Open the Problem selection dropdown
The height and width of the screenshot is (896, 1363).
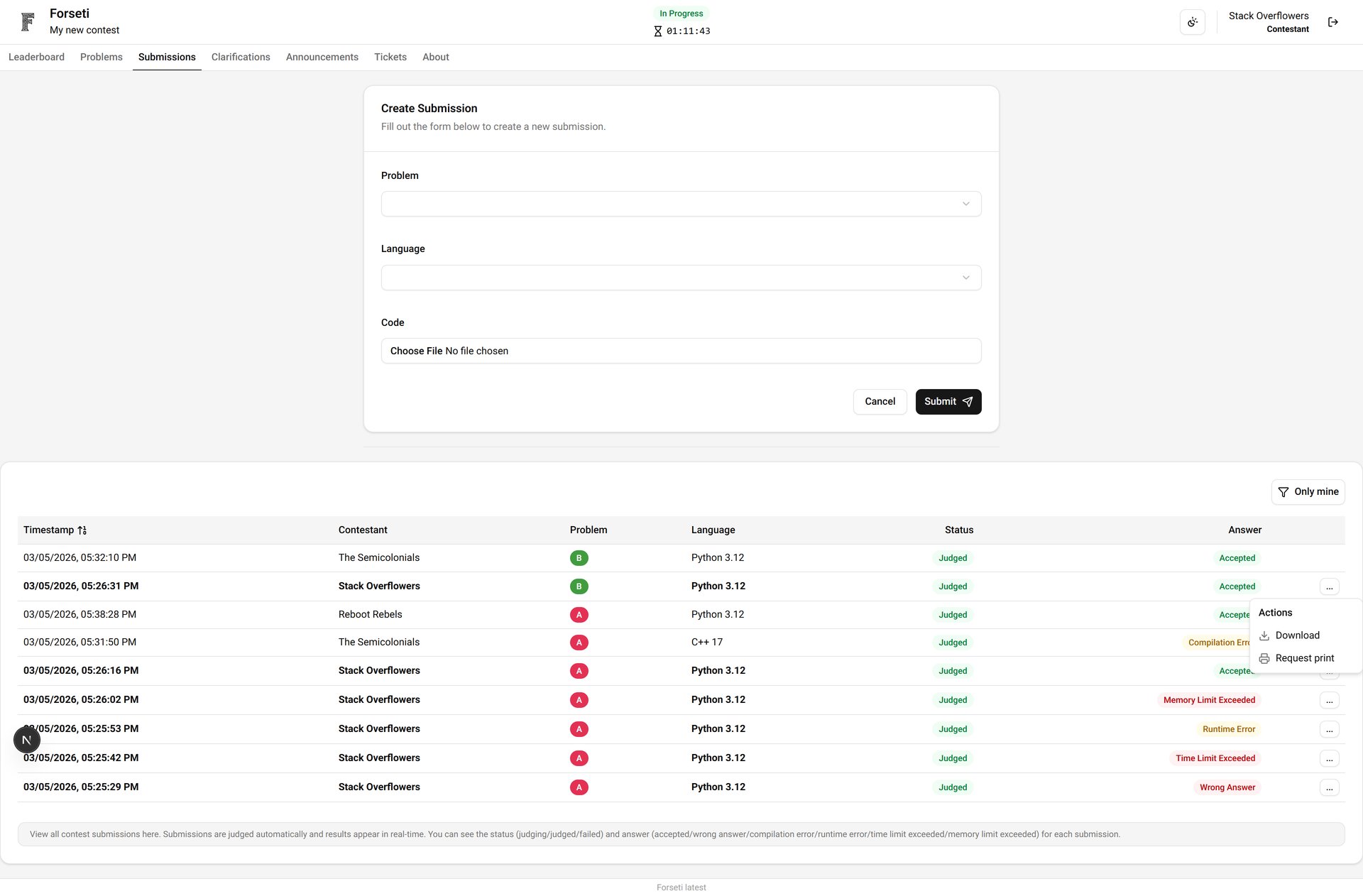click(x=681, y=204)
